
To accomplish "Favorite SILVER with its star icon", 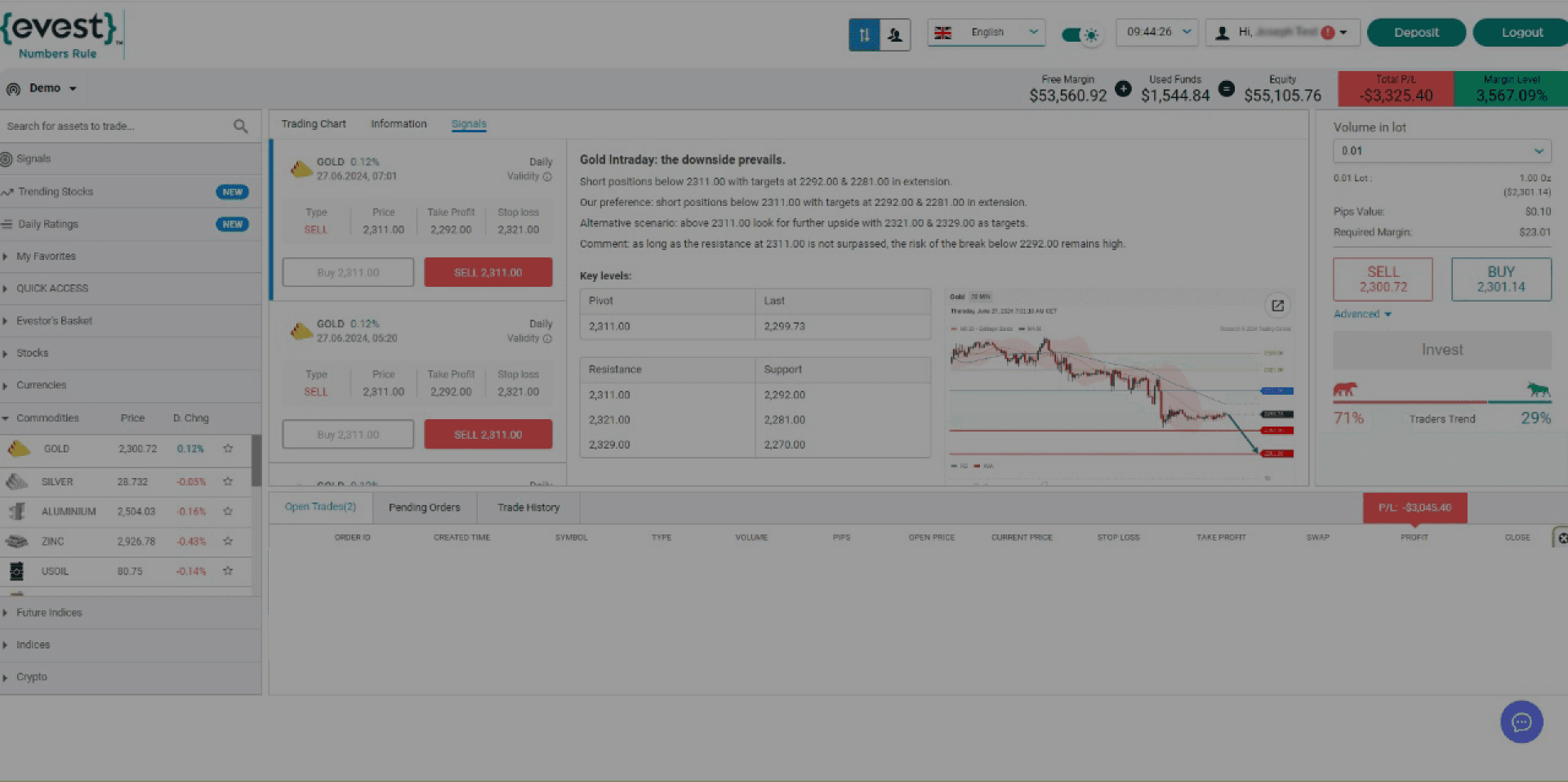I will [228, 481].
